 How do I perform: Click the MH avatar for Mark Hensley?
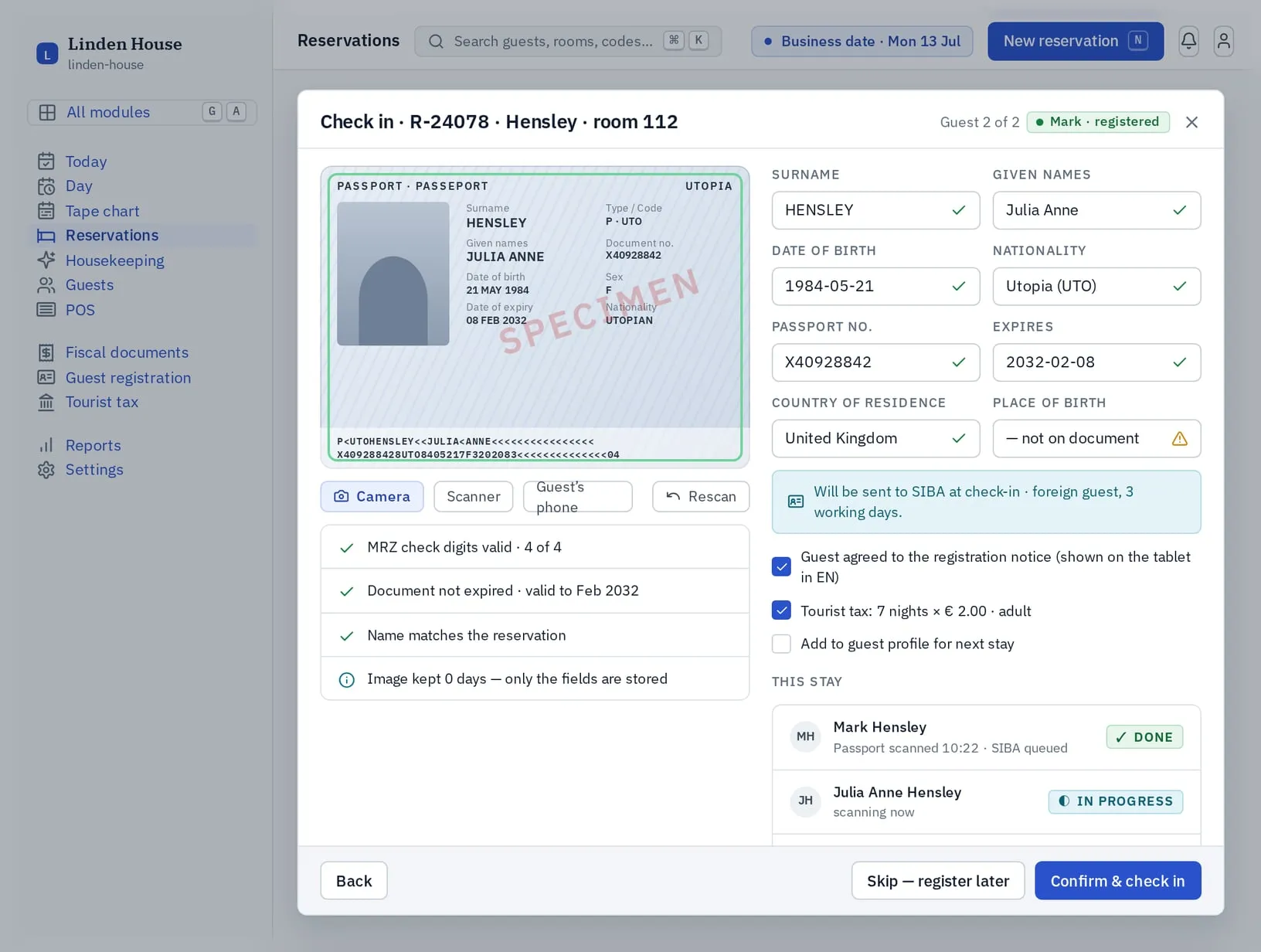(x=805, y=736)
